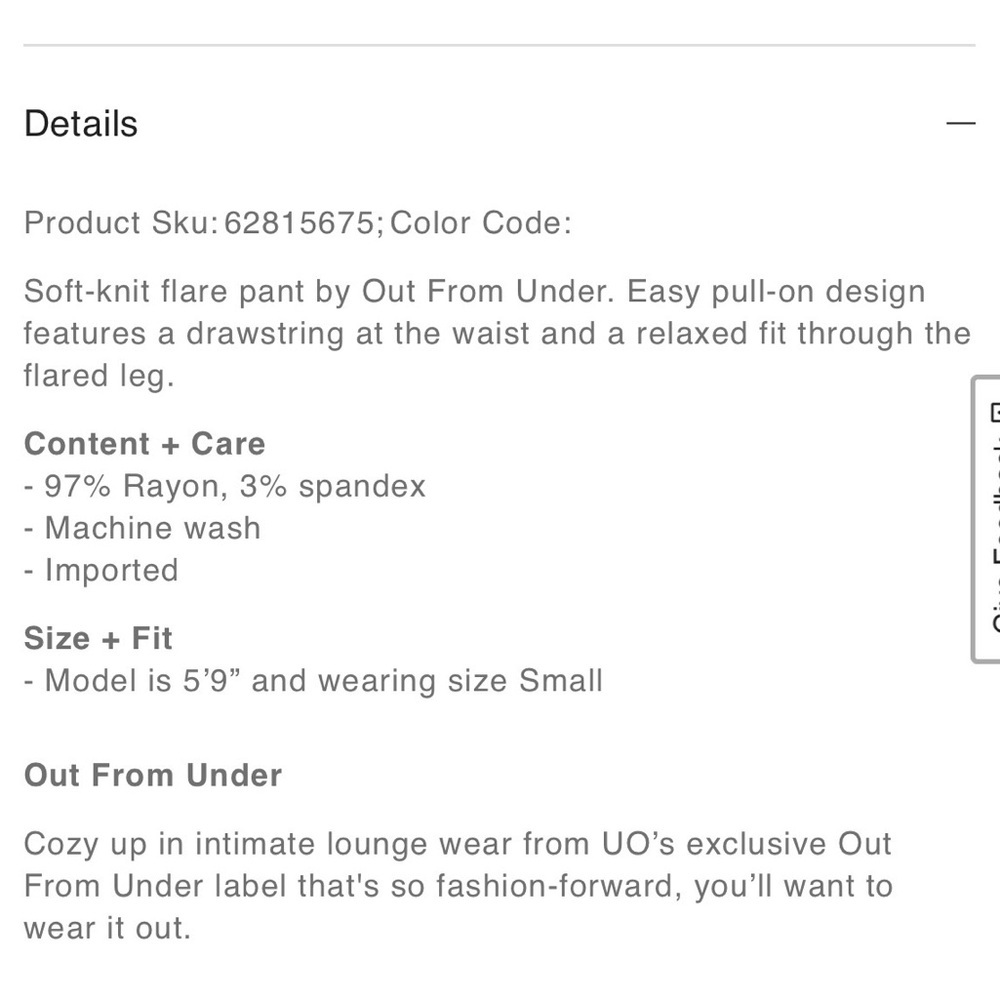Click the 97% Rayon content line

tap(225, 485)
